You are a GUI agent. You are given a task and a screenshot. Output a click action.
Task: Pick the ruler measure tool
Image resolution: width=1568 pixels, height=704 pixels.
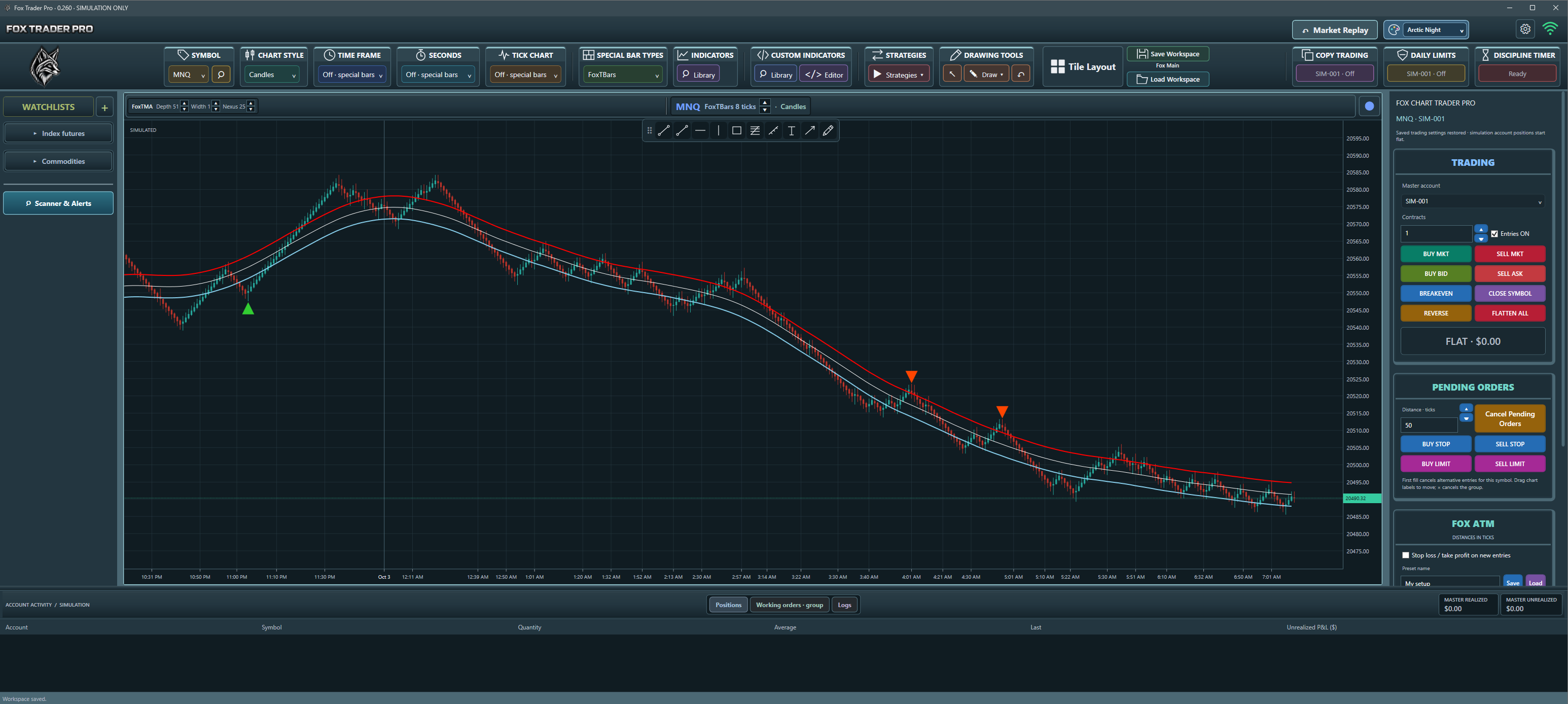point(773,130)
